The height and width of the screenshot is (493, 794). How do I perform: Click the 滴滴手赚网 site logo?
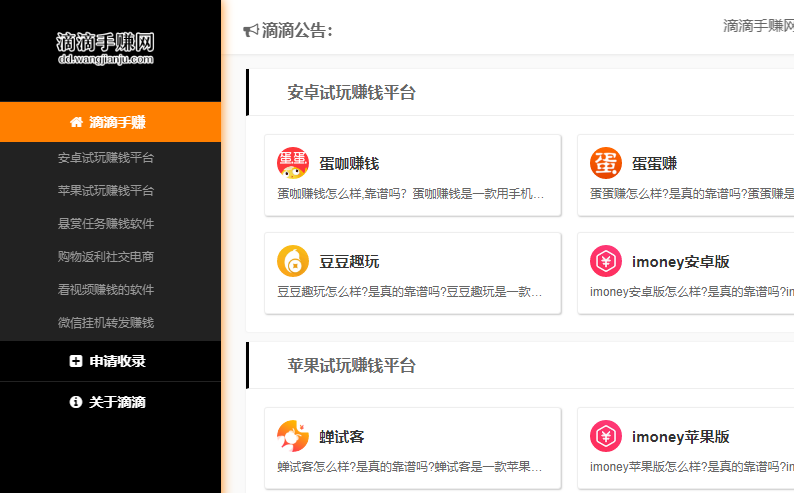105,49
